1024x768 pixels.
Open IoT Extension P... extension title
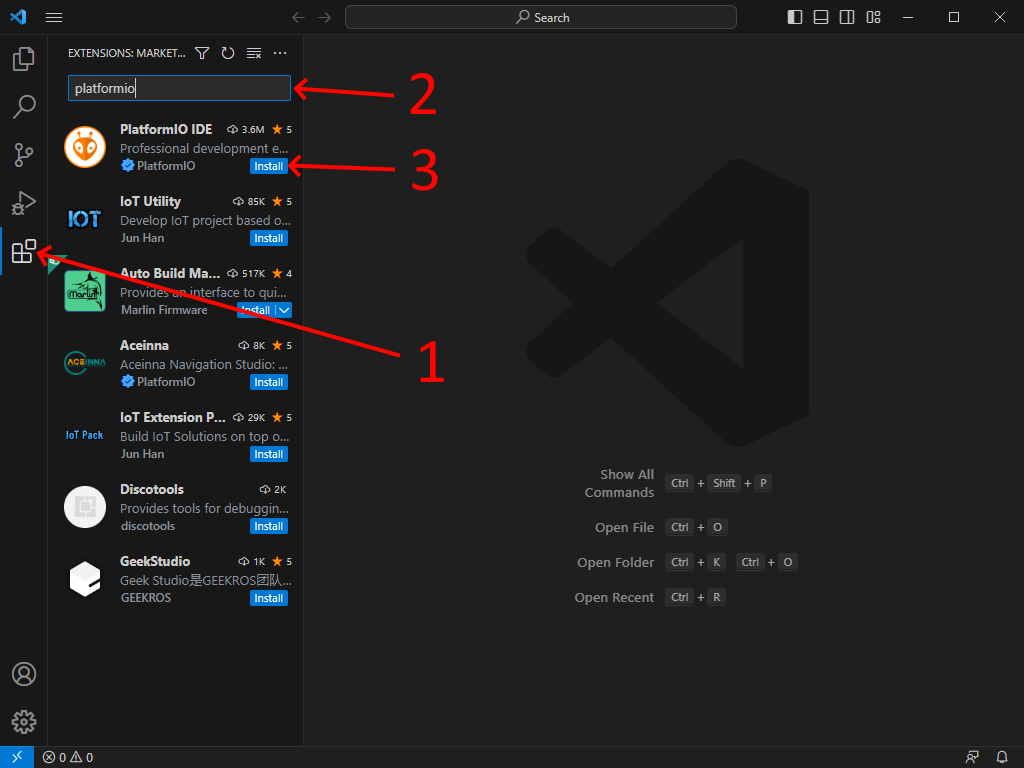point(172,417)
